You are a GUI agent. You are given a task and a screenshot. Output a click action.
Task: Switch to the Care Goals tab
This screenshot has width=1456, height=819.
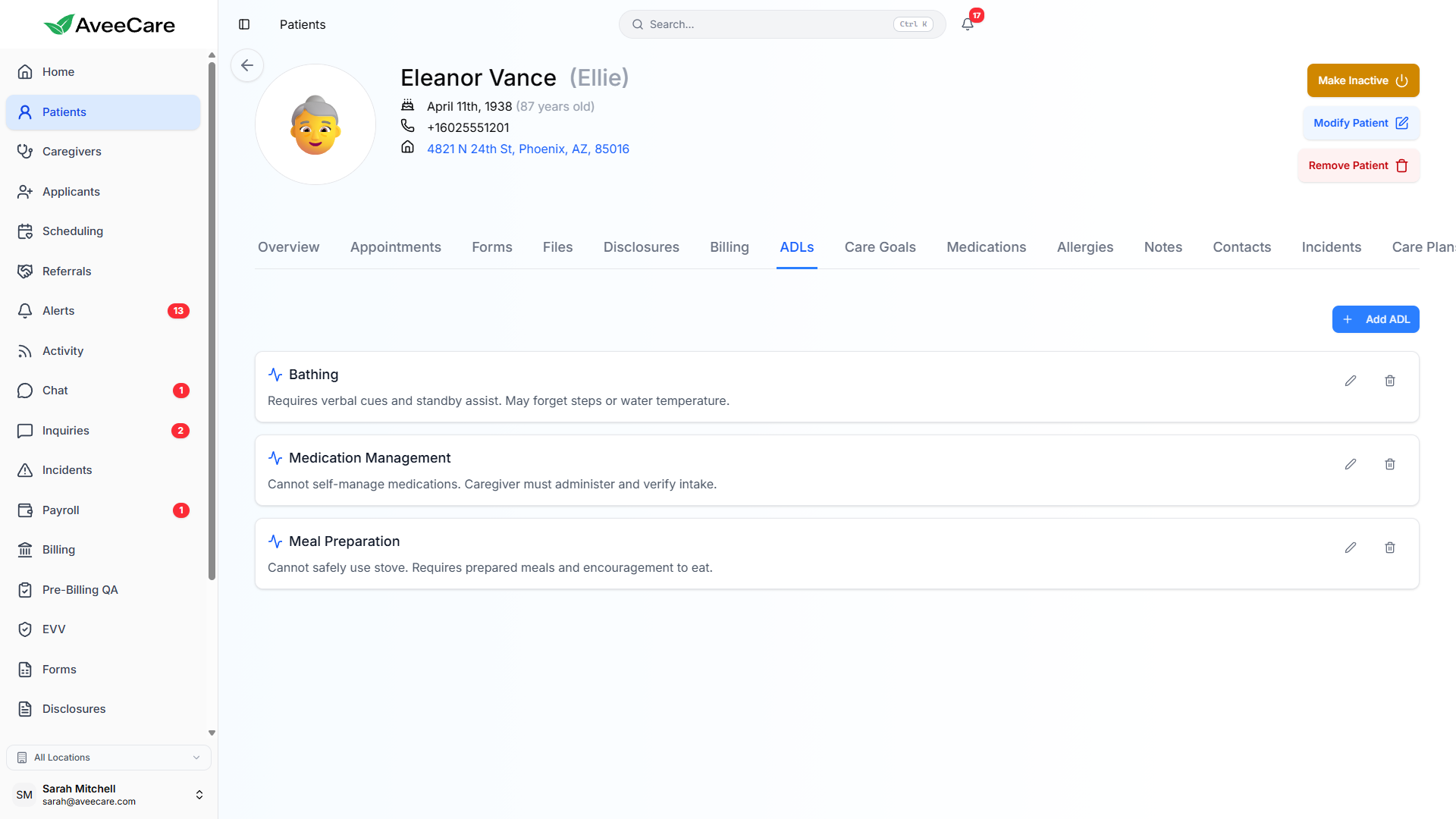(880, 247)
